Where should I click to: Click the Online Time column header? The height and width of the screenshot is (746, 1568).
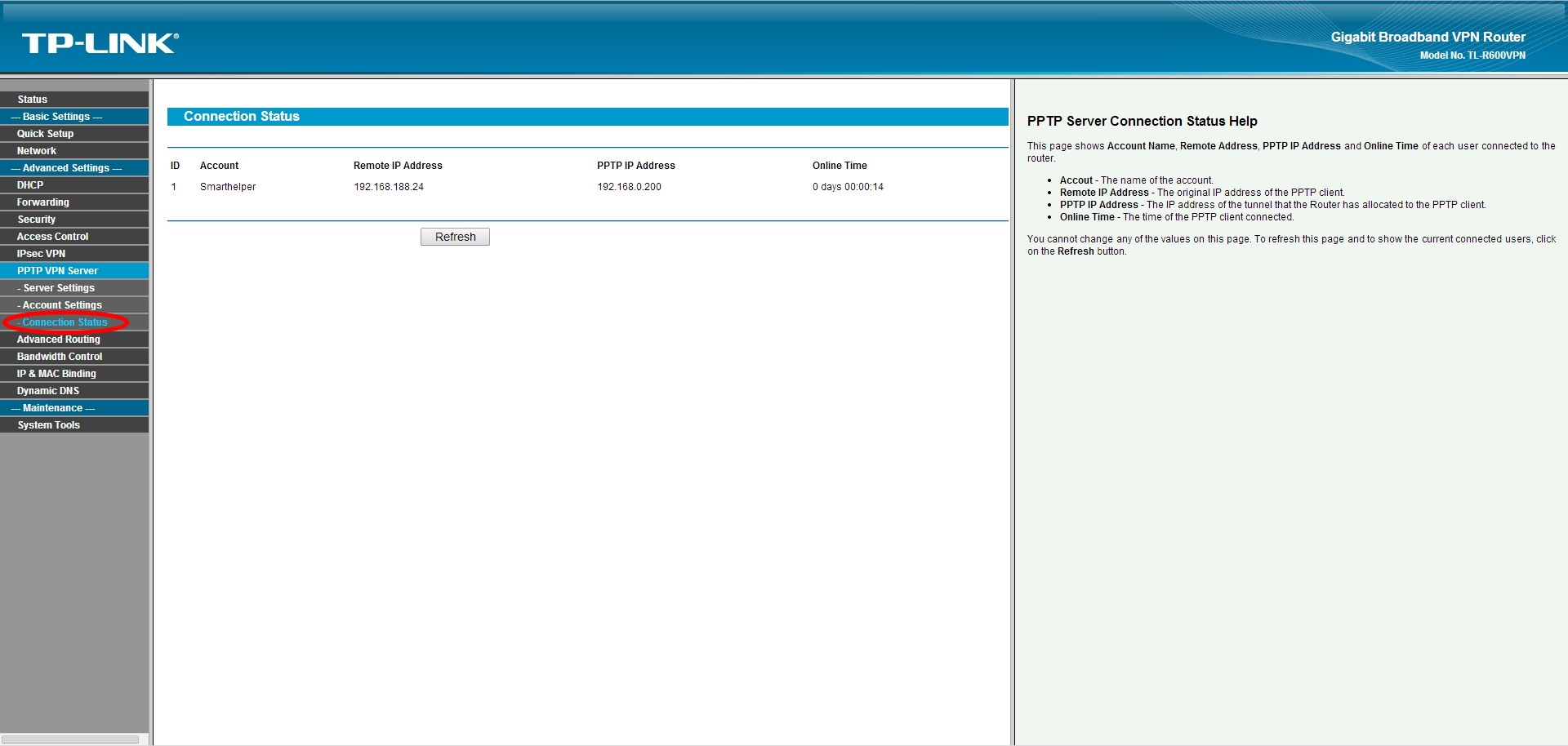[840, 166]
